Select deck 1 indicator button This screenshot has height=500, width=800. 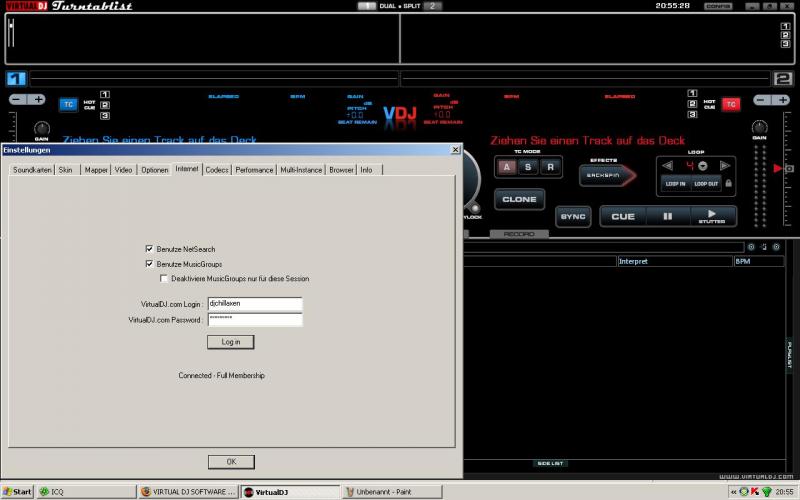16,79
